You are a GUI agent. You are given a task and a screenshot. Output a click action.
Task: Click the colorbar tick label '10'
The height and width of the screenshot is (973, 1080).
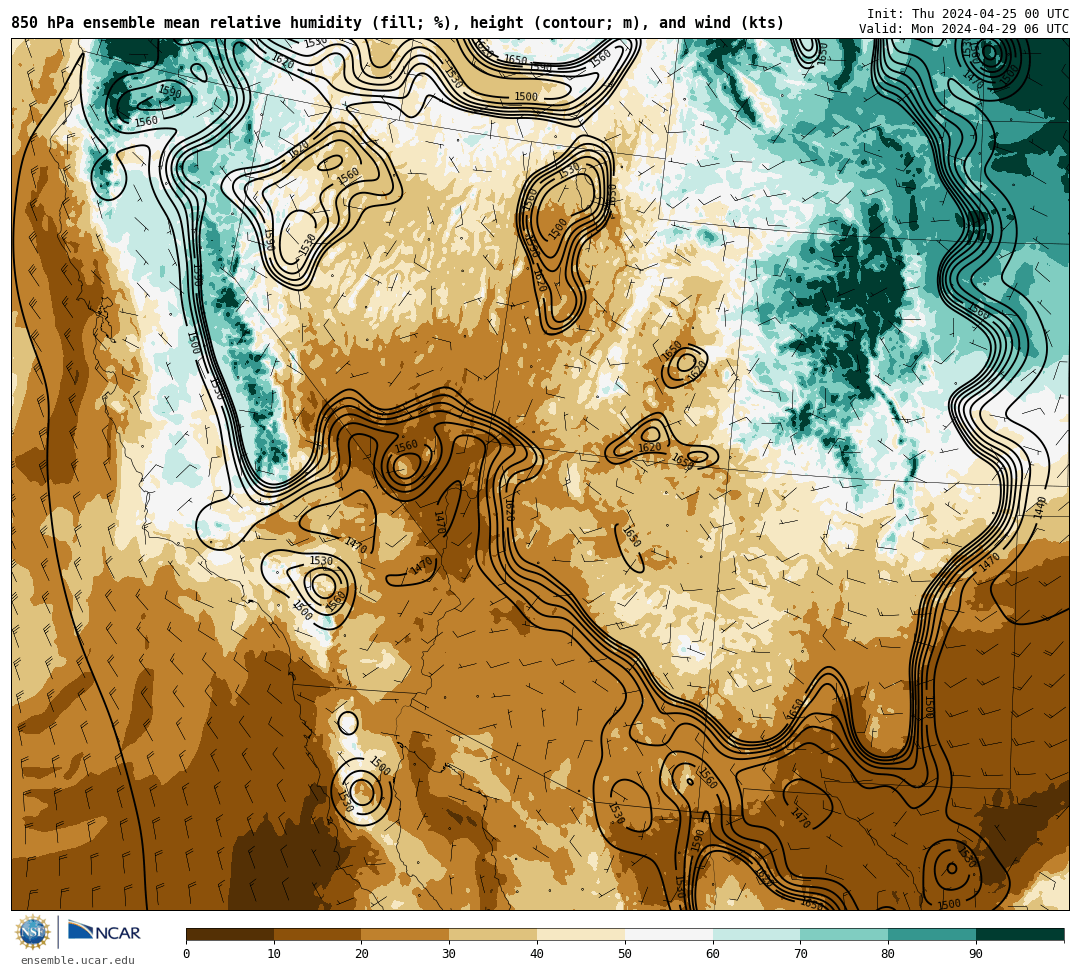274,954
